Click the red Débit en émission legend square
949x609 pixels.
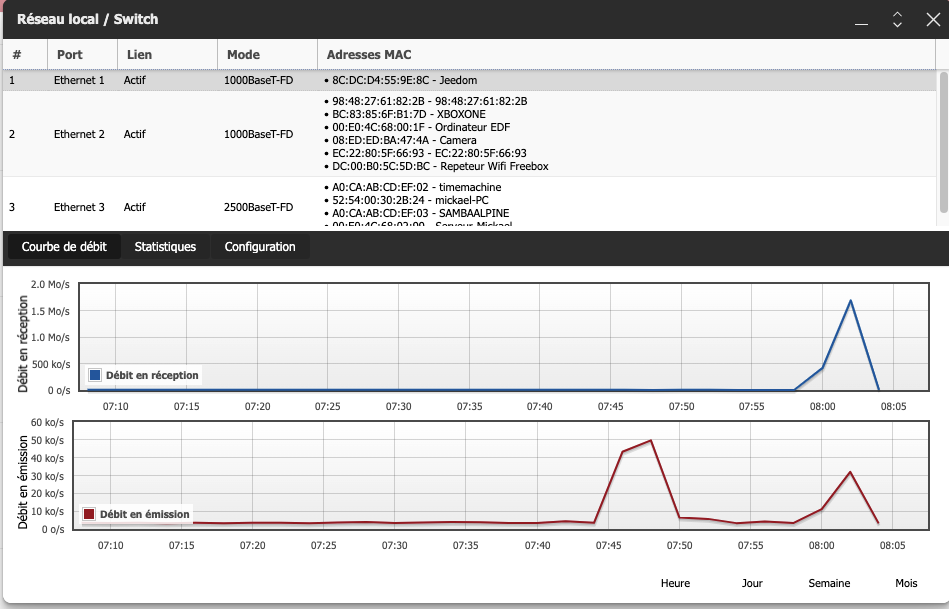(89, 514)
